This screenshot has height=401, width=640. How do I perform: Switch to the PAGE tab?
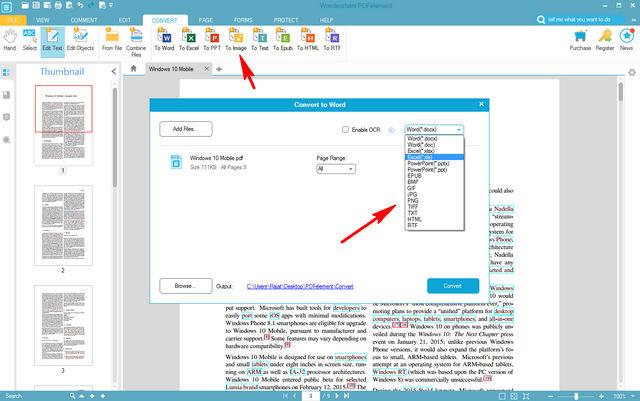(x=205, y=20)
